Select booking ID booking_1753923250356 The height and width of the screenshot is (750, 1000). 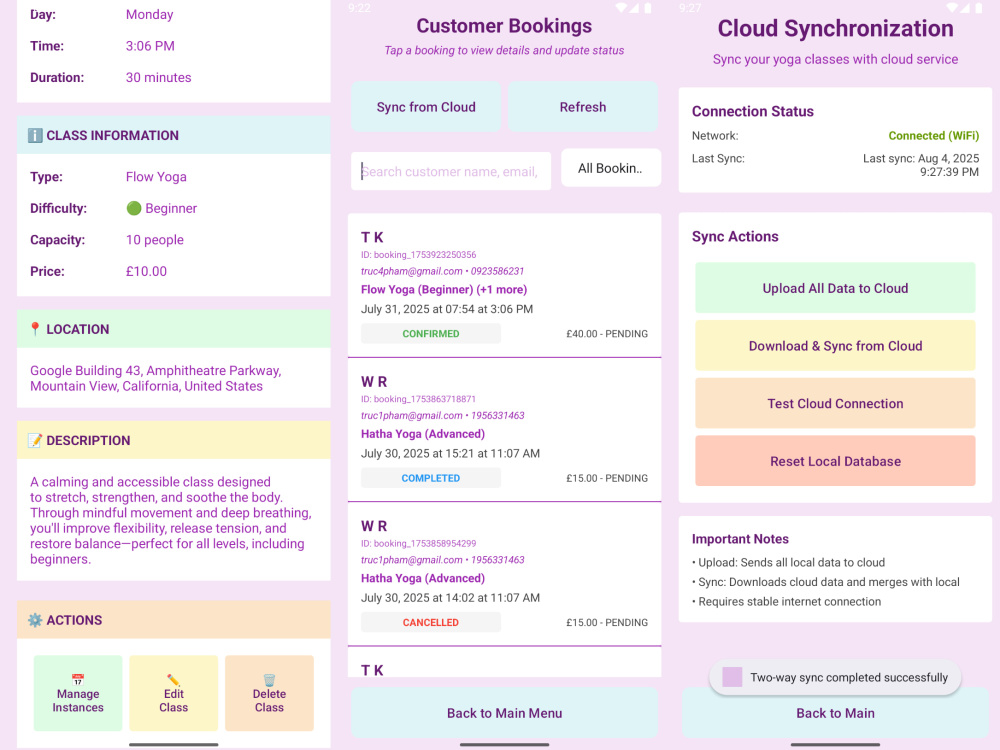418,254
